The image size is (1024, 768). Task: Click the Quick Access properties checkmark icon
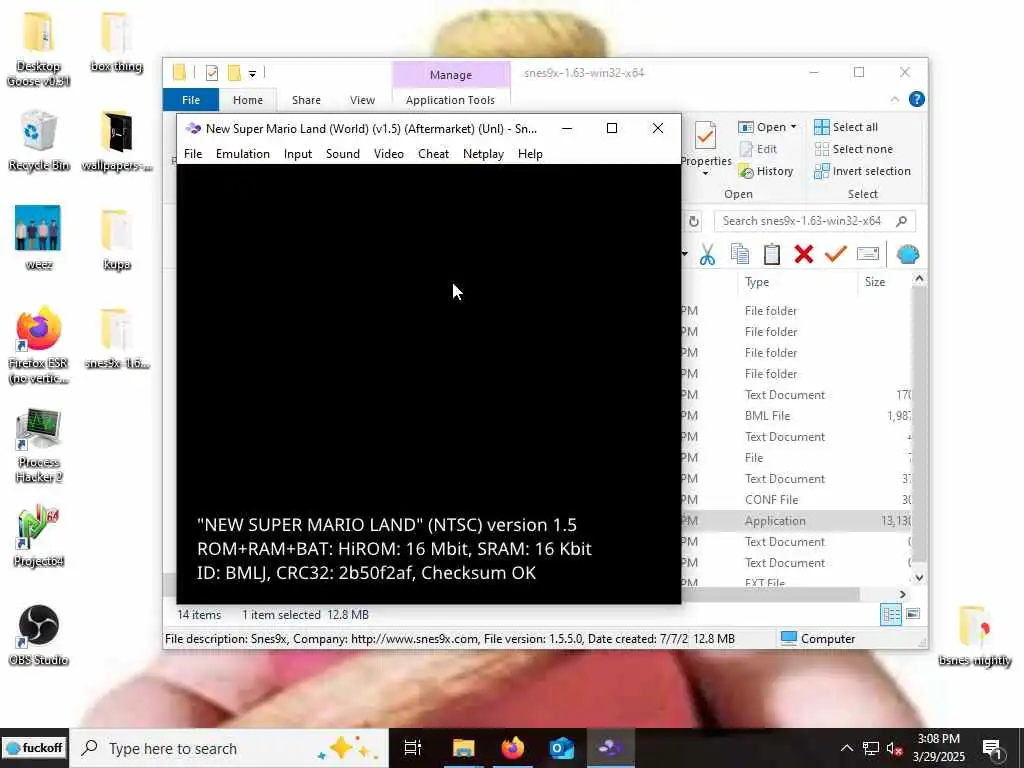point(212,73)
